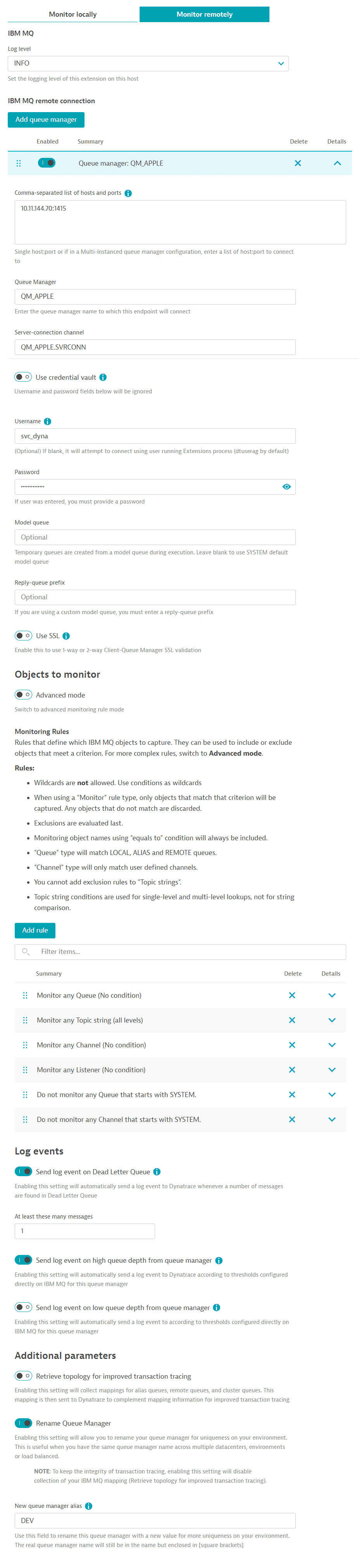Click the Add queue manager button
The width and height of the screenshot is (359, 1568).
click(46, 119)
